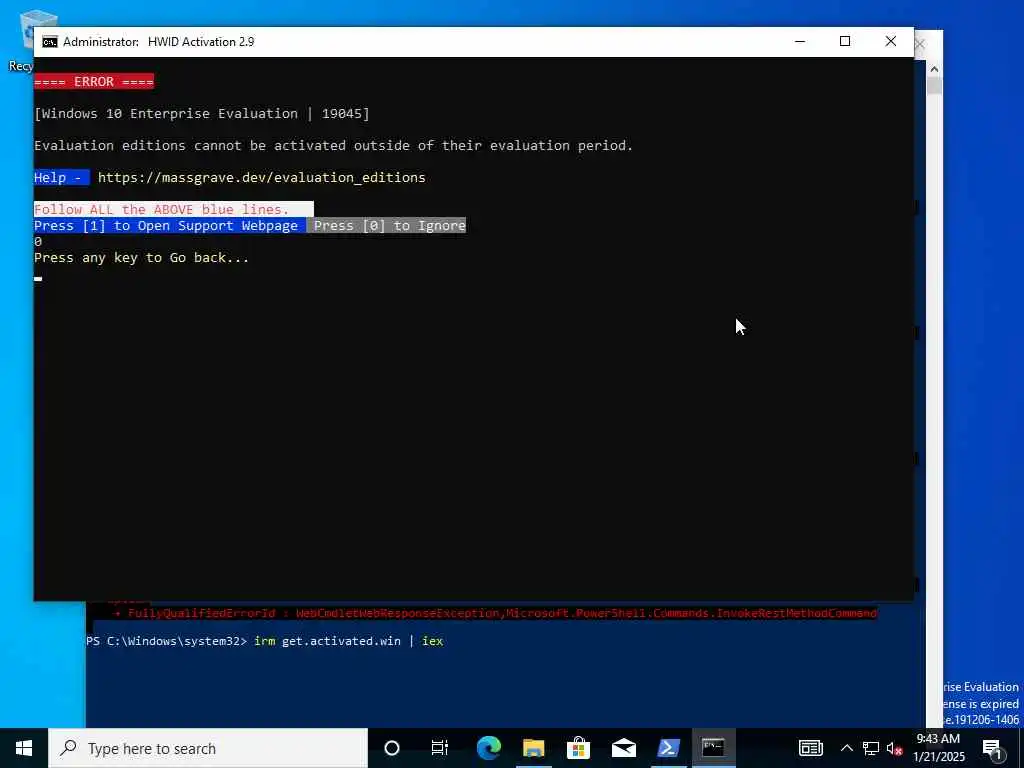Click the blue 'Help -' label
The image size is (1024, 768).
tap(61, 178)
